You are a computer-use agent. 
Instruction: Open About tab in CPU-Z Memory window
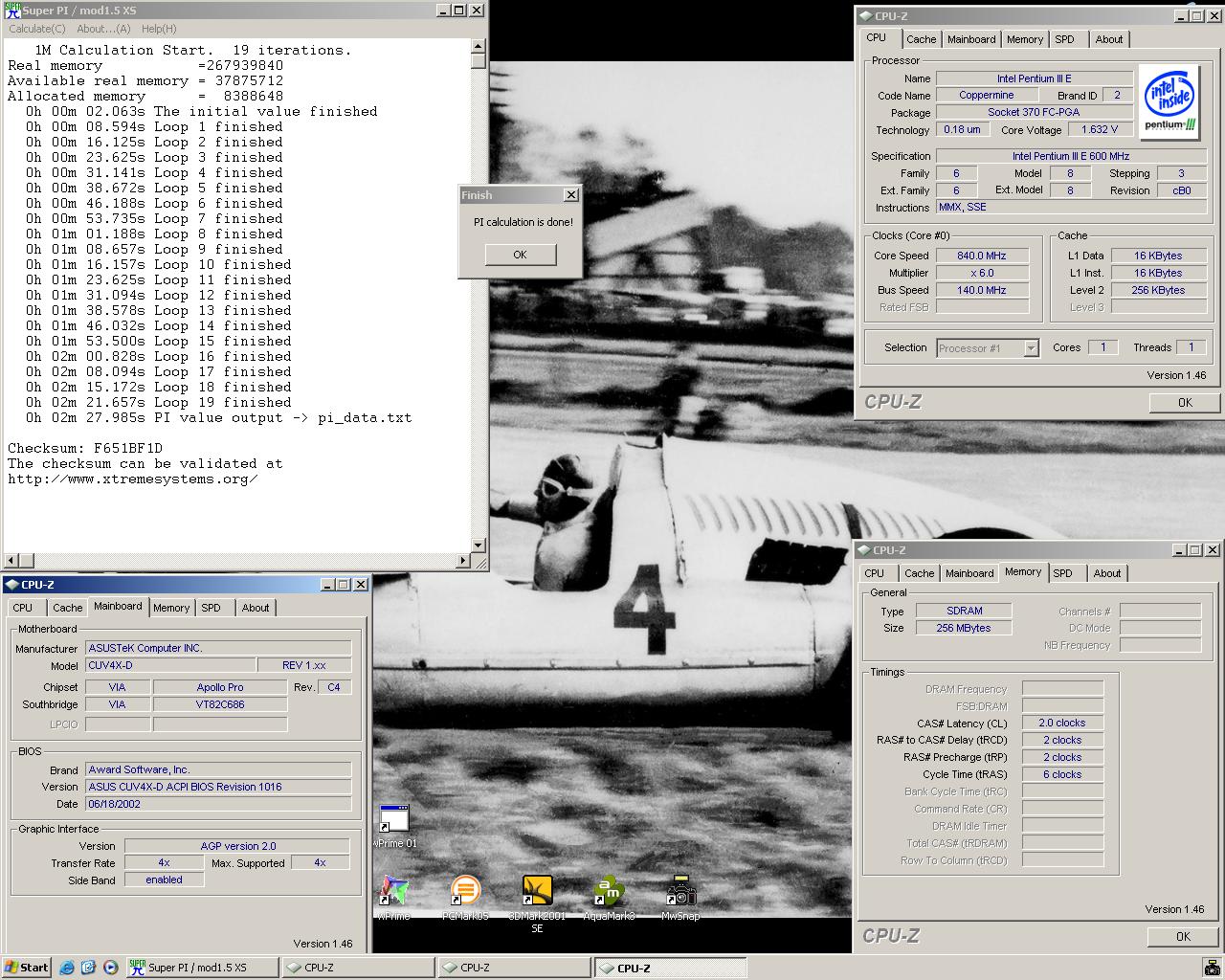tap(1107, 573)
